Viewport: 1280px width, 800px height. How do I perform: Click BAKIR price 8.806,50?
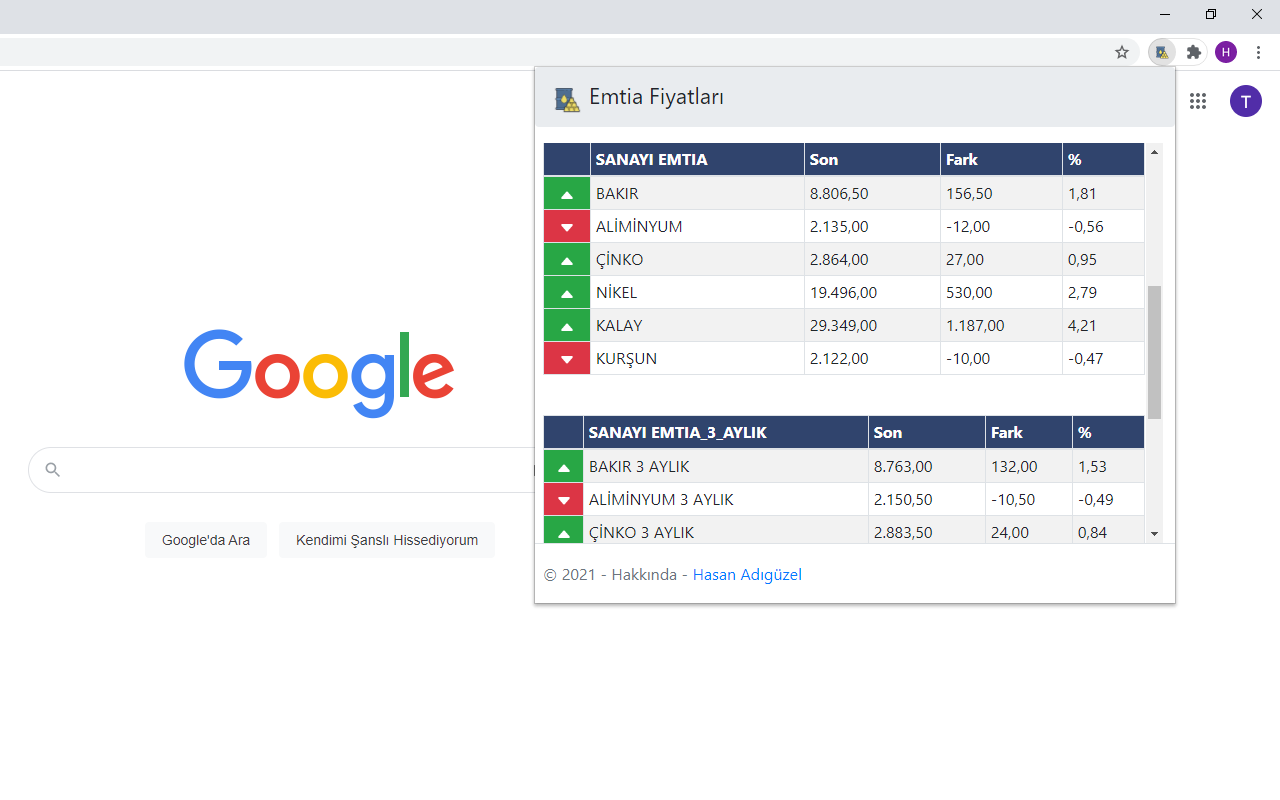pyautogui.click(x=839, y=193)
